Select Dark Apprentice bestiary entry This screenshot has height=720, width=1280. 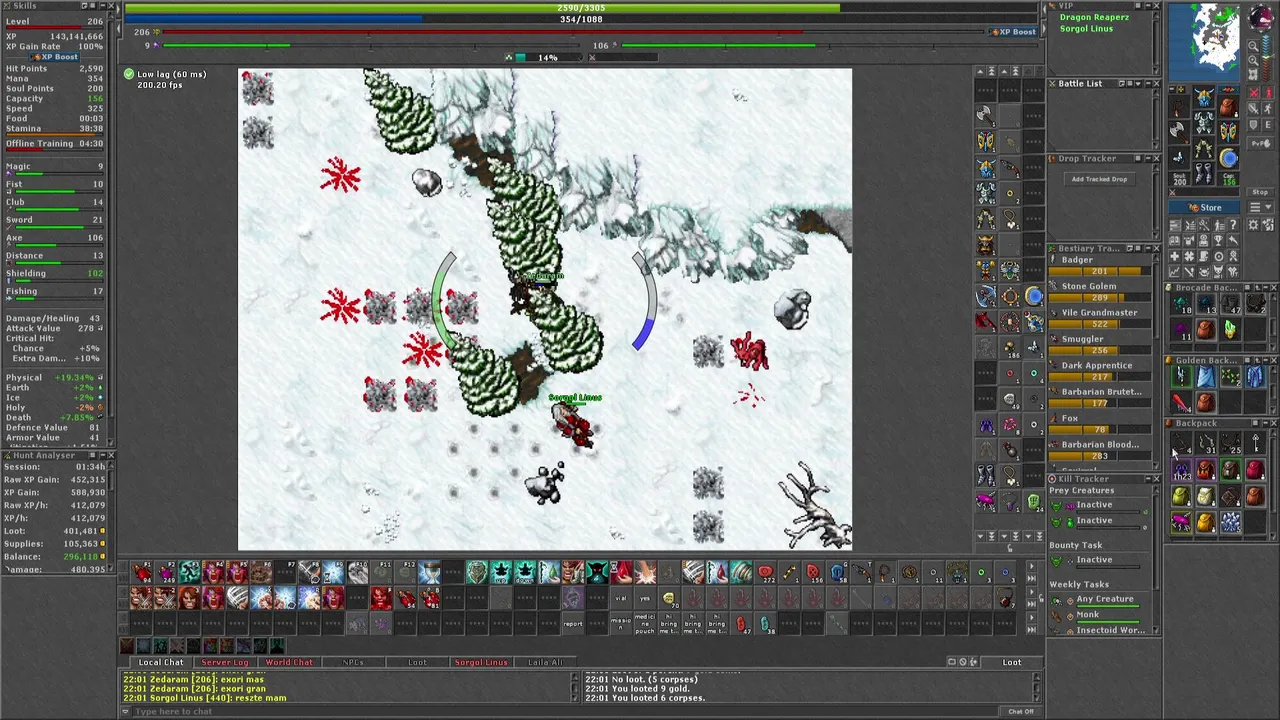tap(1100, 371)
